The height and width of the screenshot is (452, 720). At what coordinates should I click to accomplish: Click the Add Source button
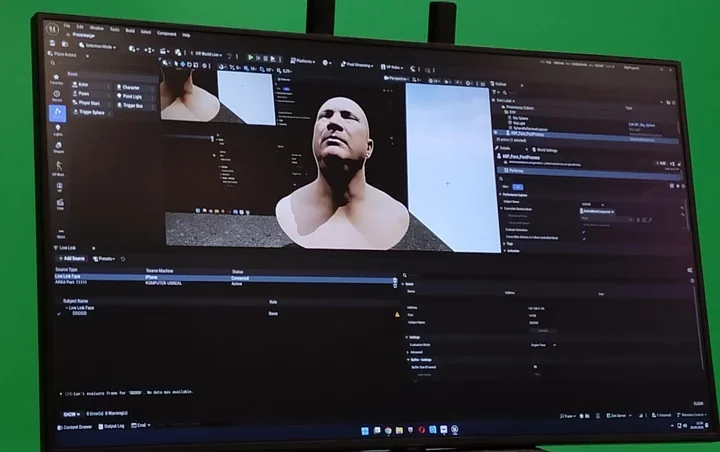72,259
